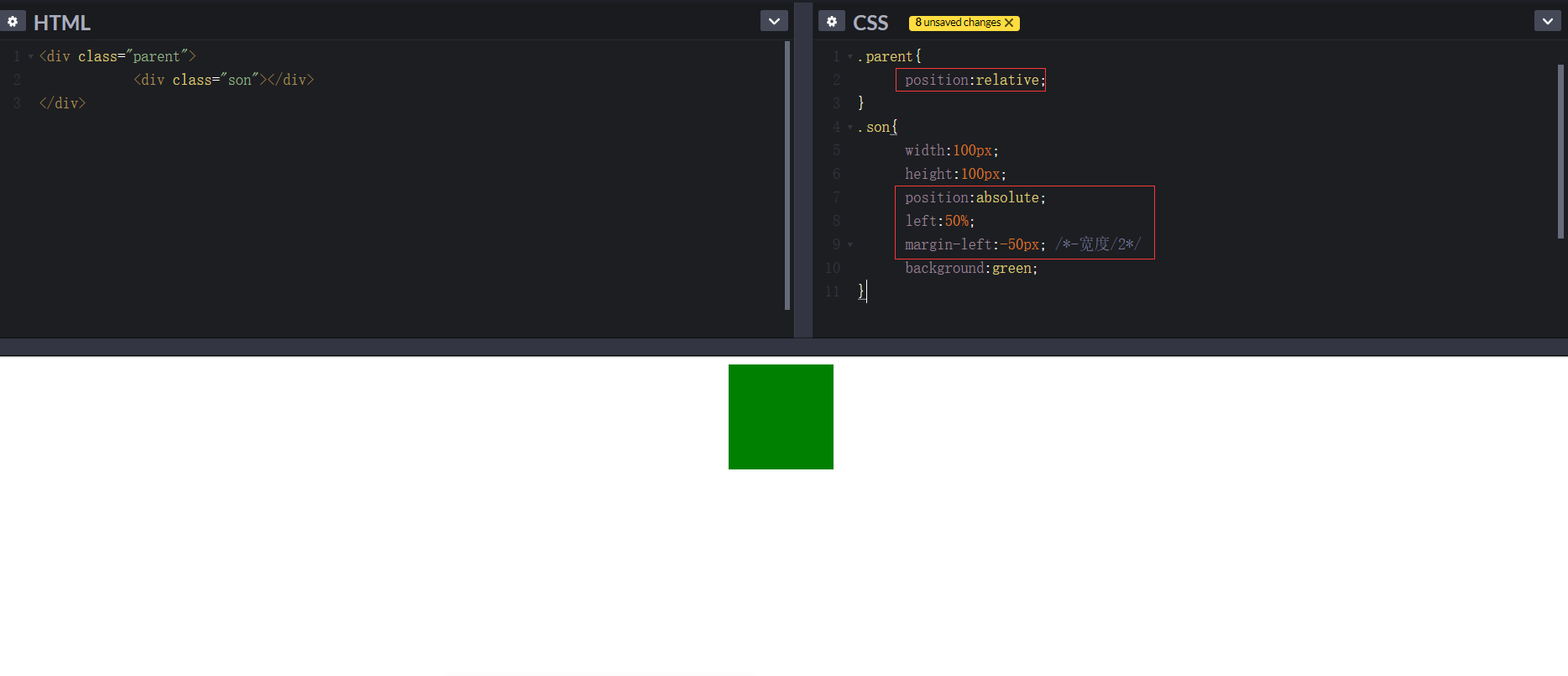
Task: Click the closing </div> on line 3
Action: pyautogui.click(x=62, y=103)
